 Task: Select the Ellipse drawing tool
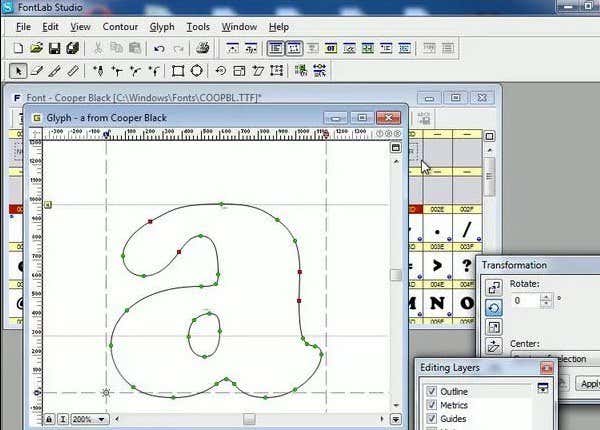coord(197,71)
